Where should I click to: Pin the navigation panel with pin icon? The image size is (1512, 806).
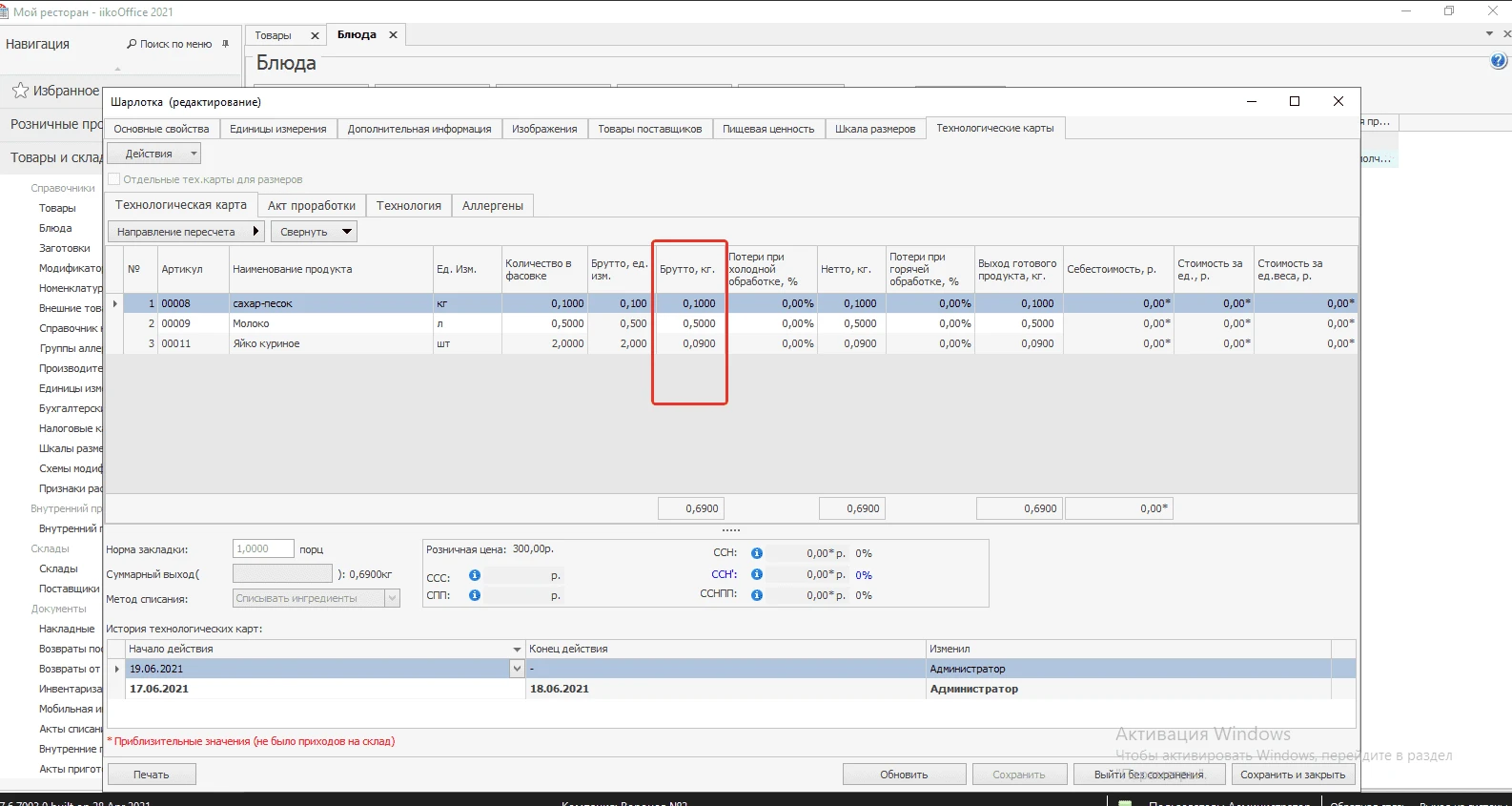[x=226, y=44]
